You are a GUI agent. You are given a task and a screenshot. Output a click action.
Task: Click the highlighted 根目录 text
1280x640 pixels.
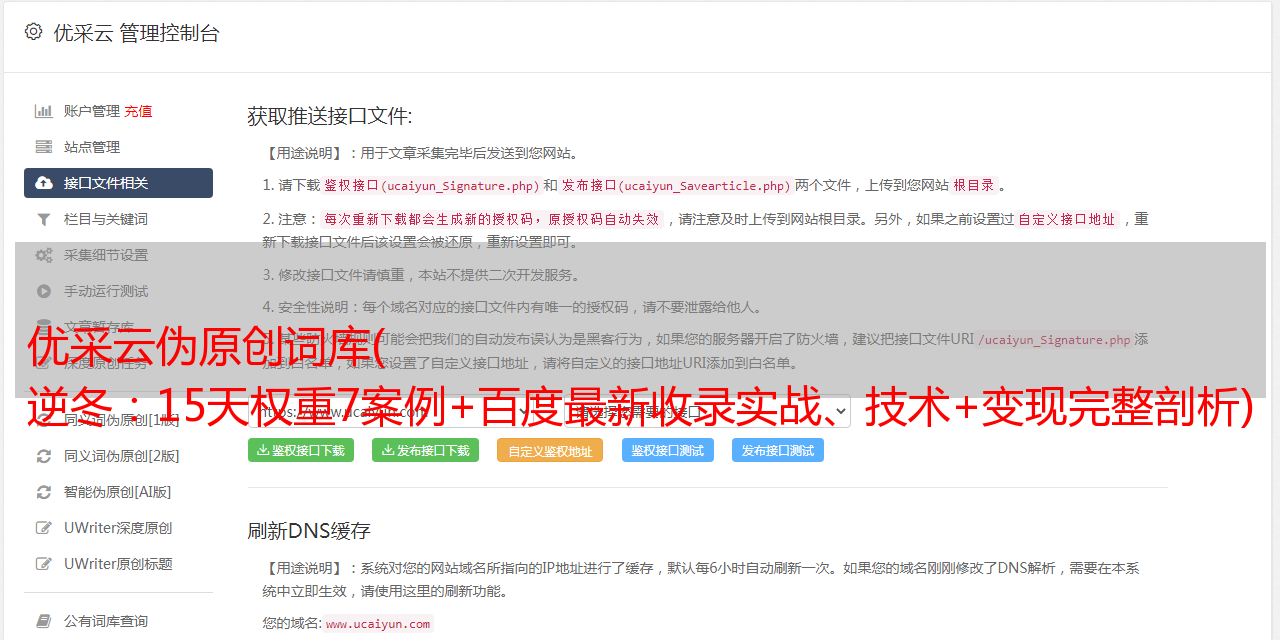point(974,185)
